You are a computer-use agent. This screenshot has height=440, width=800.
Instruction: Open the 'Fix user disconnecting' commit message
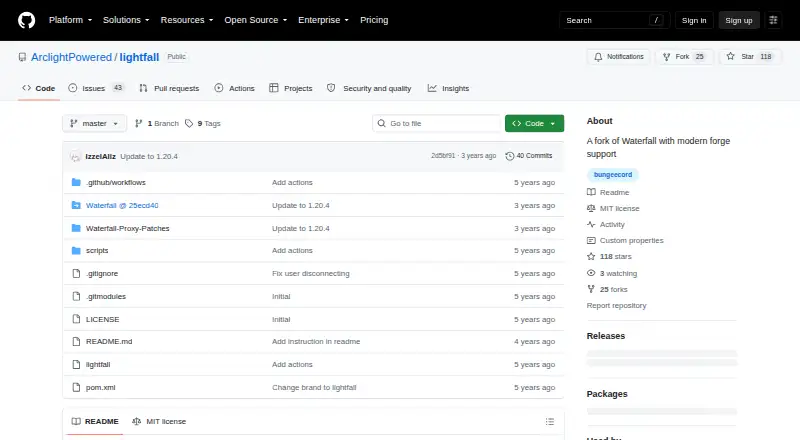pos(311,273)
